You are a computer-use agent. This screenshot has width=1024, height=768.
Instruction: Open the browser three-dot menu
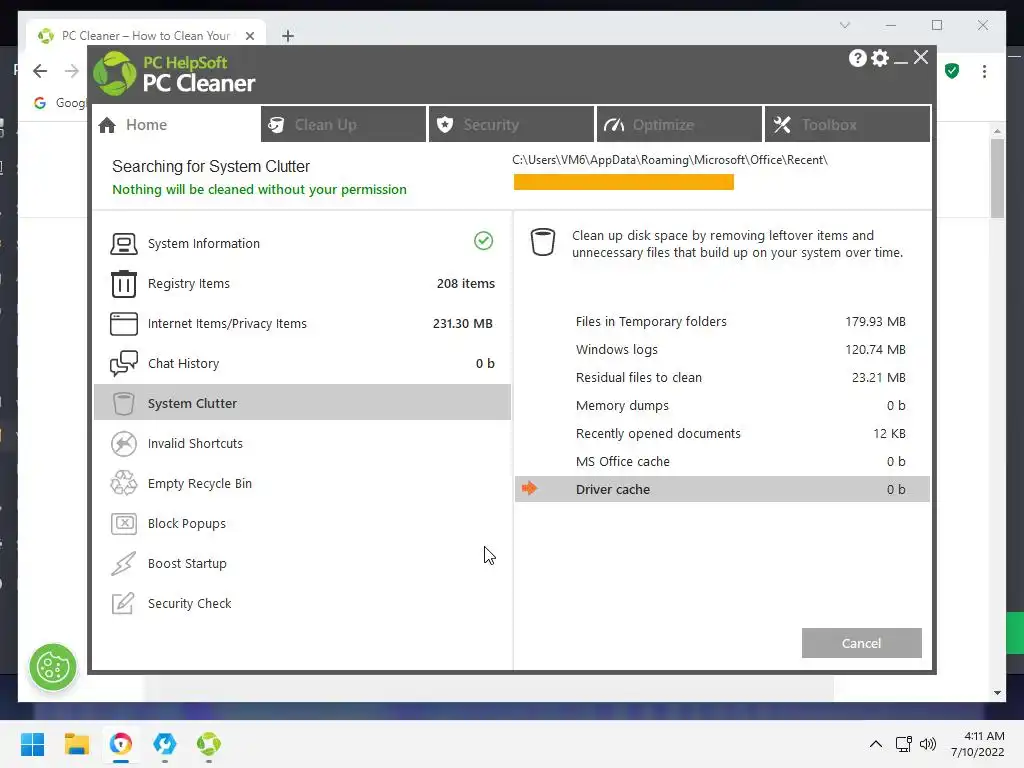(984, 71)
